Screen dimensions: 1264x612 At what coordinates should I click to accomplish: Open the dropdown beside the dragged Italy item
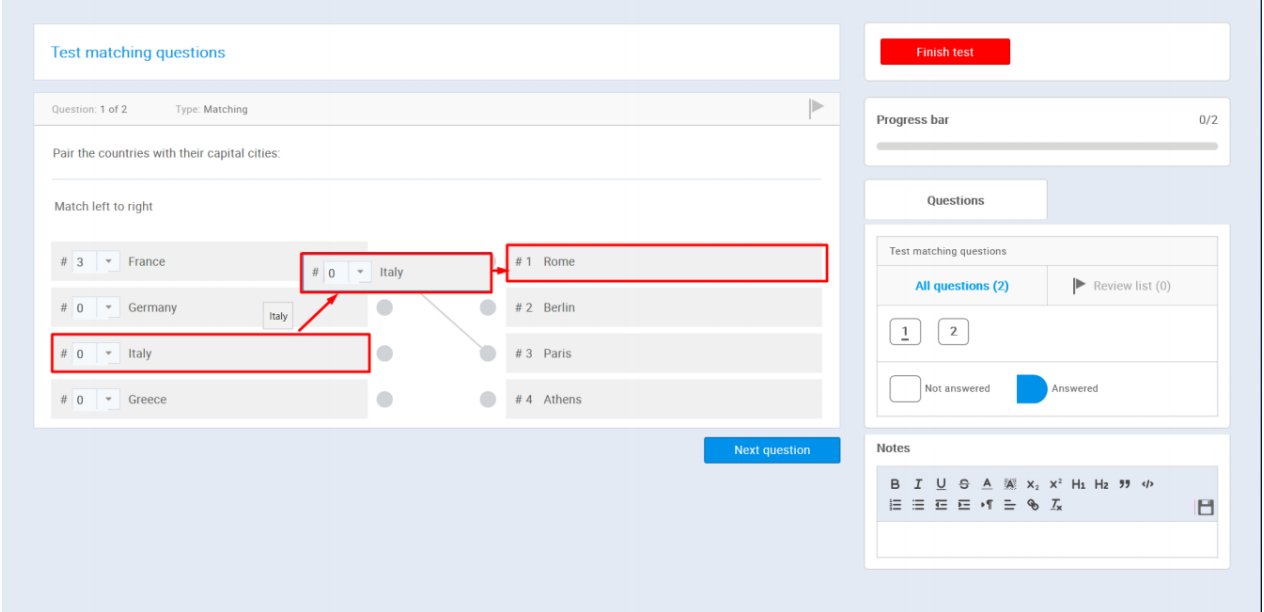tap(359, 271)
